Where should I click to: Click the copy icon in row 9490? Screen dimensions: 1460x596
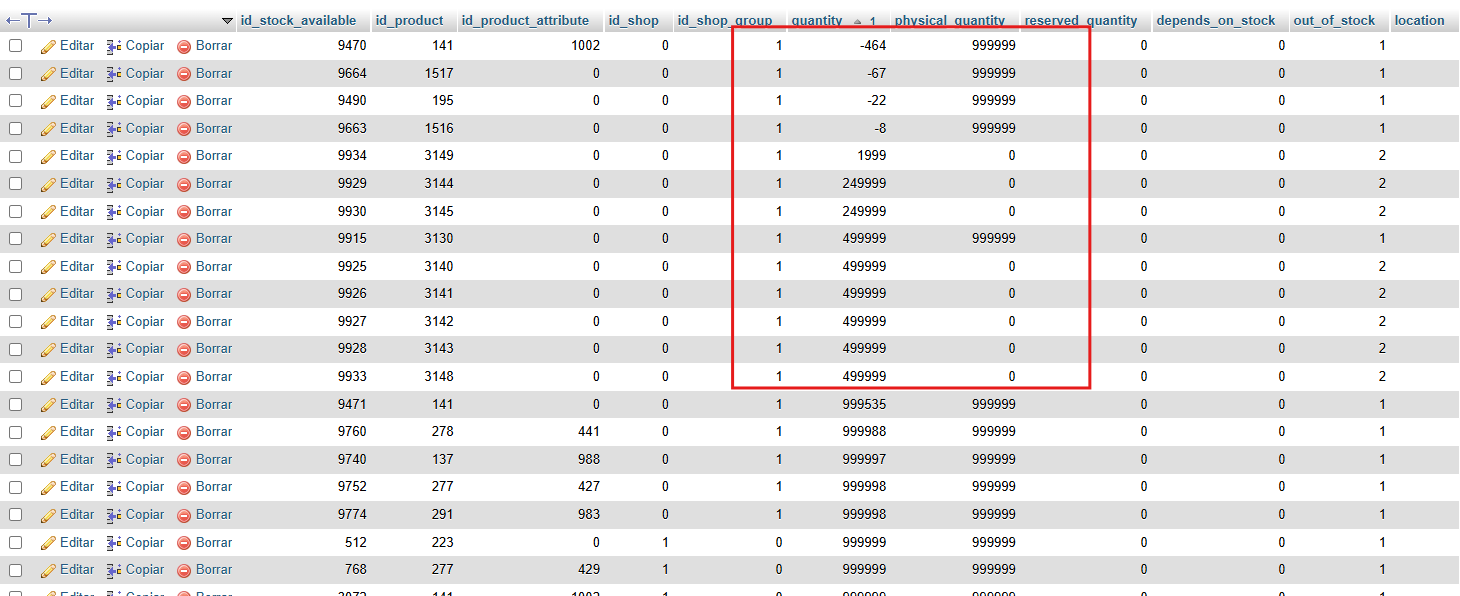click(x=114, y=101)
